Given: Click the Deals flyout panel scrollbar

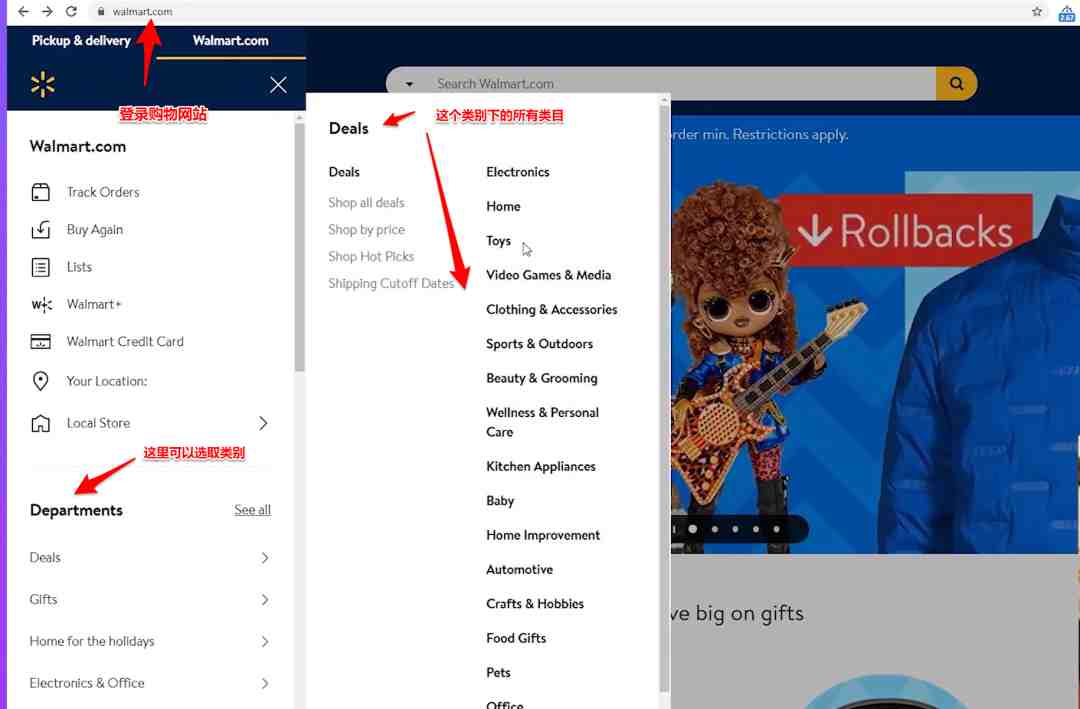Looking at the screenshot, I should click(x=664, y=398).
